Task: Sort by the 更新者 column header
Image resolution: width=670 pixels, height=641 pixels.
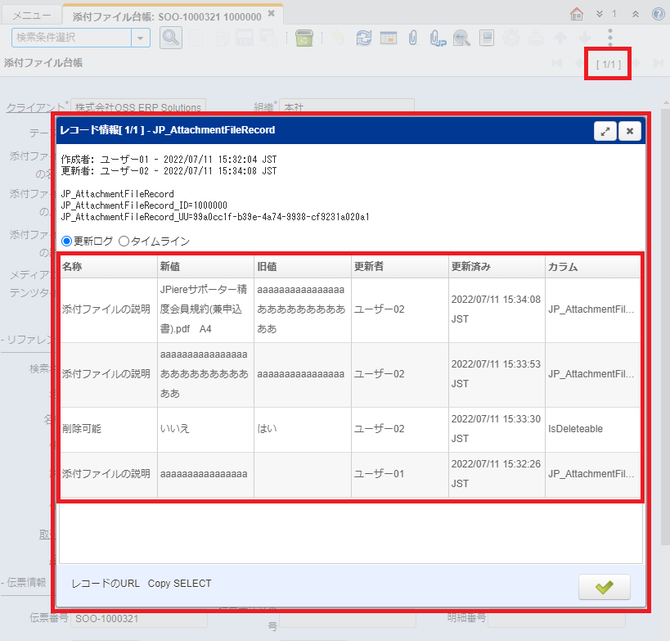Action: pos(400,267)
